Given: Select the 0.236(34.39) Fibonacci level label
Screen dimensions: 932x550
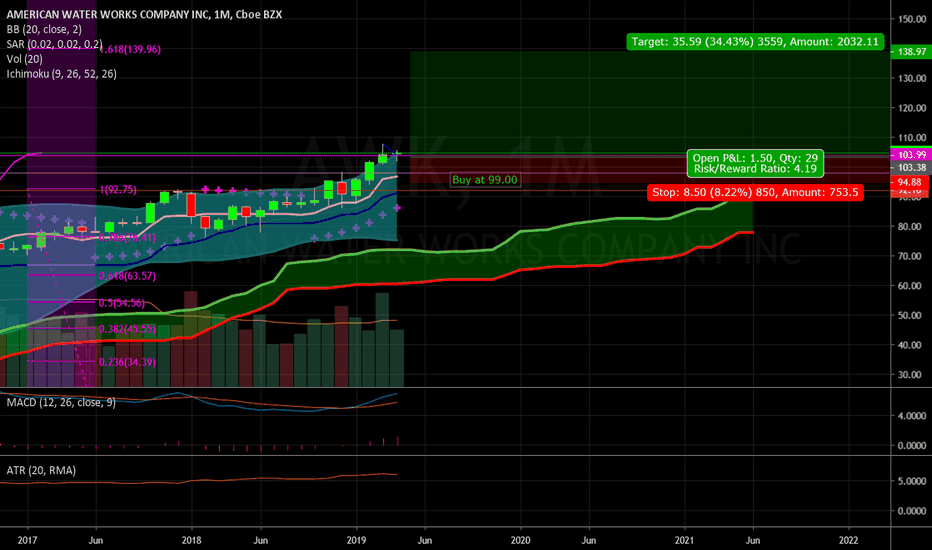Looking at the screenshot, I should click(127, 362).
